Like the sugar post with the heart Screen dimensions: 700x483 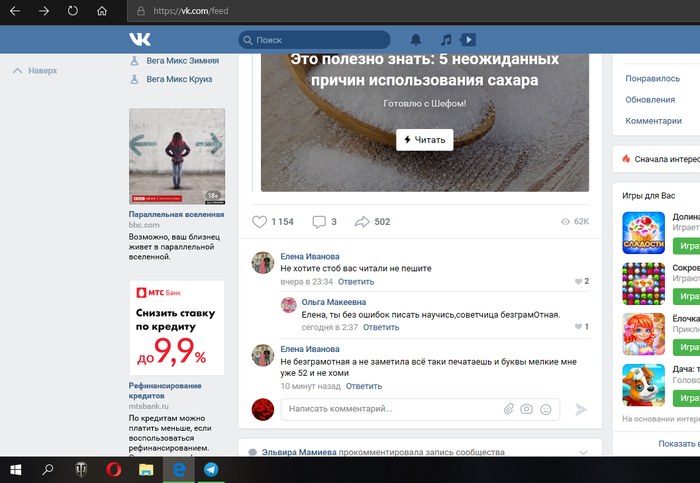point(260,222)
